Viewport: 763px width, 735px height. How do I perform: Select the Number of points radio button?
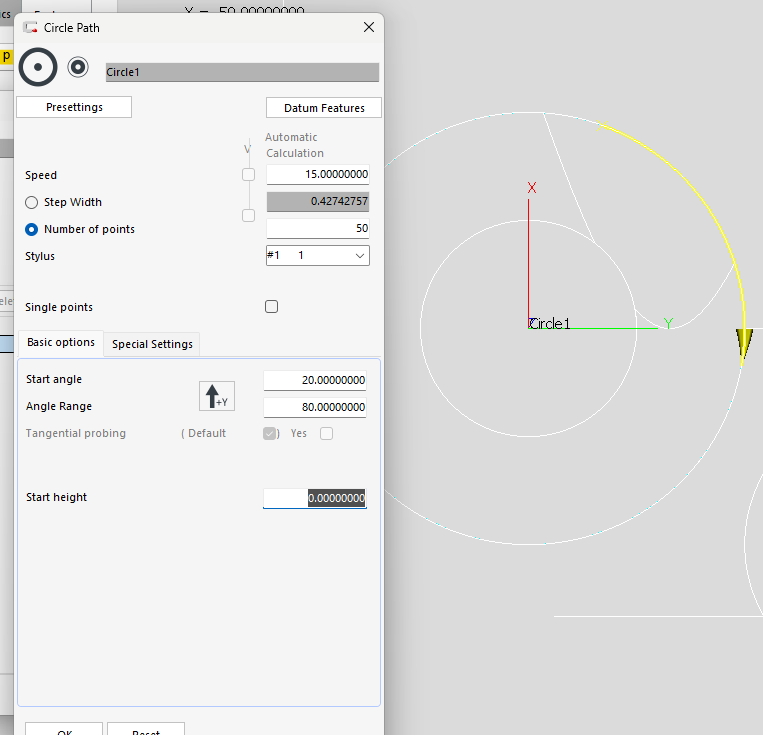[x=32, y=229]
